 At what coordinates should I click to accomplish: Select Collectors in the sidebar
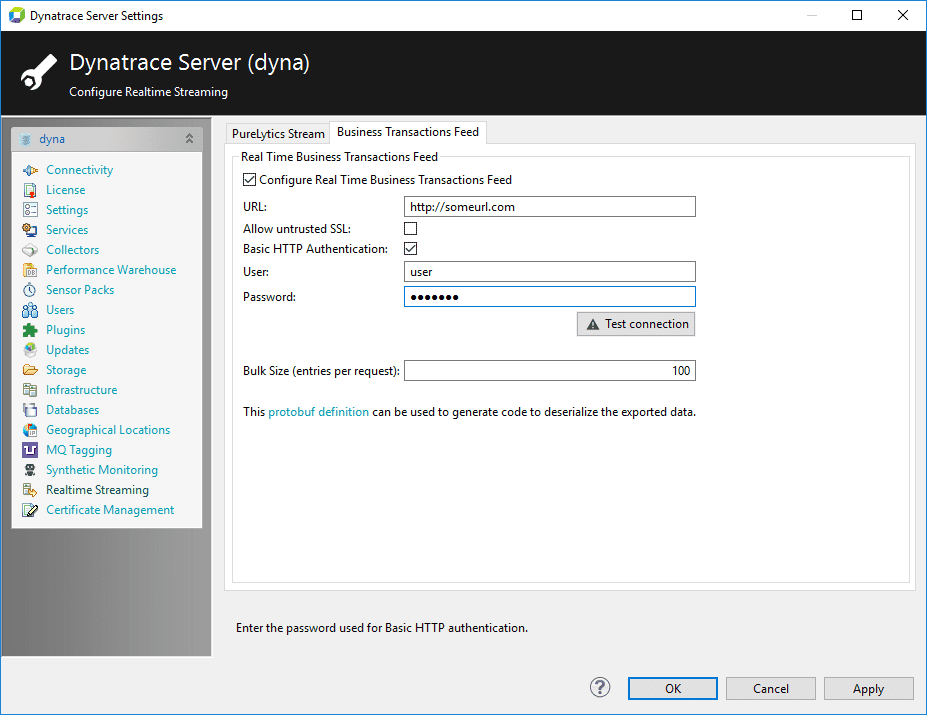[73, 250]
